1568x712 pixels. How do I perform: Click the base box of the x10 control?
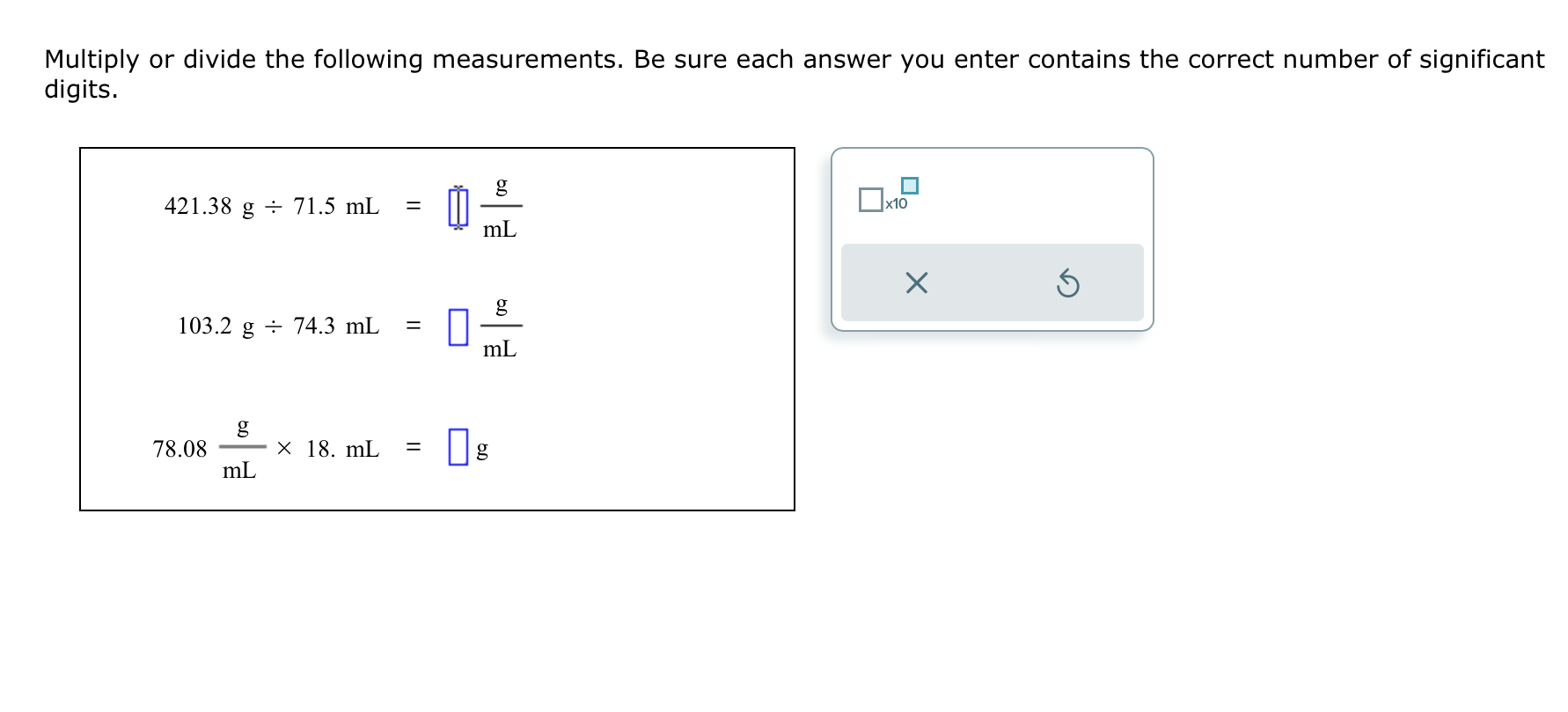tap(871, 200)
